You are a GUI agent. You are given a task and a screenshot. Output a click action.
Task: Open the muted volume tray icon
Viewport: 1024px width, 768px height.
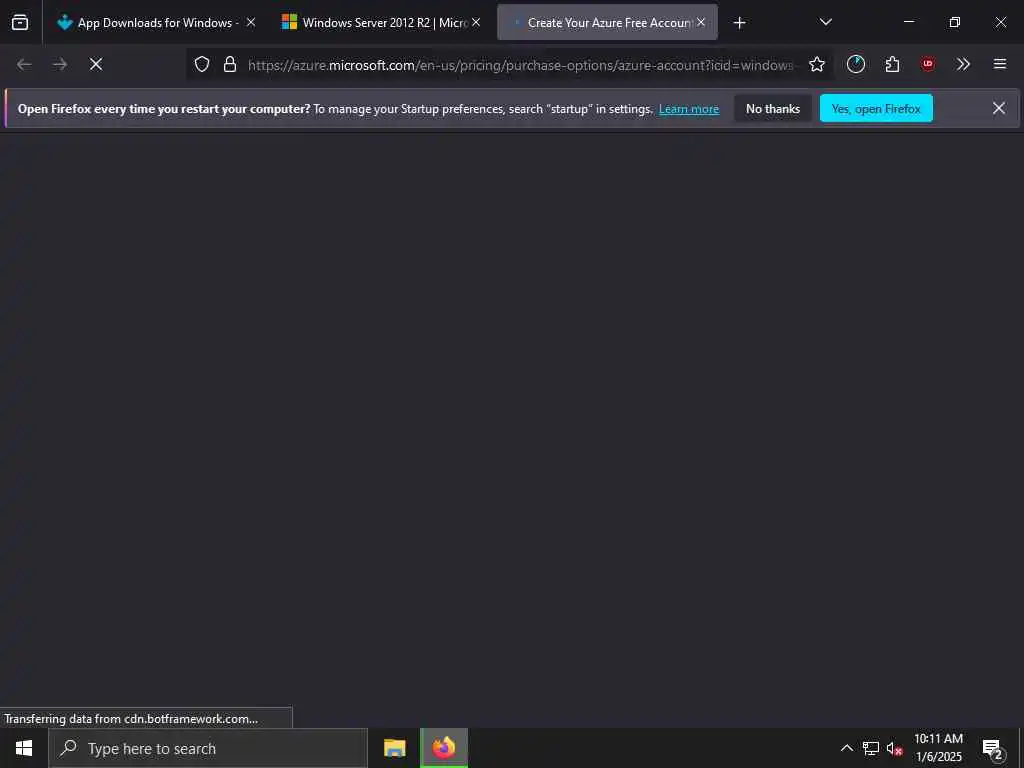[894, 748]
